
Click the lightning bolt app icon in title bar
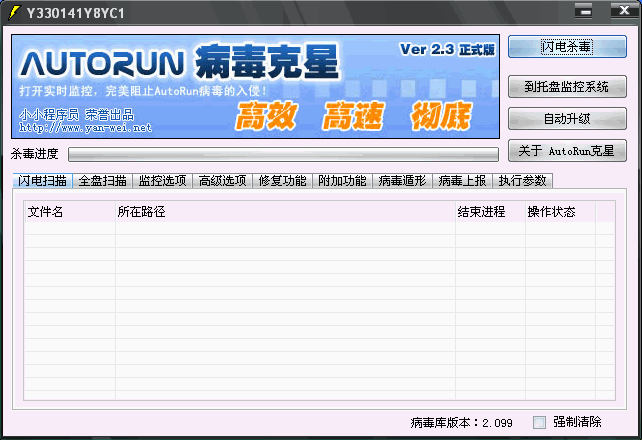point(14,12)
